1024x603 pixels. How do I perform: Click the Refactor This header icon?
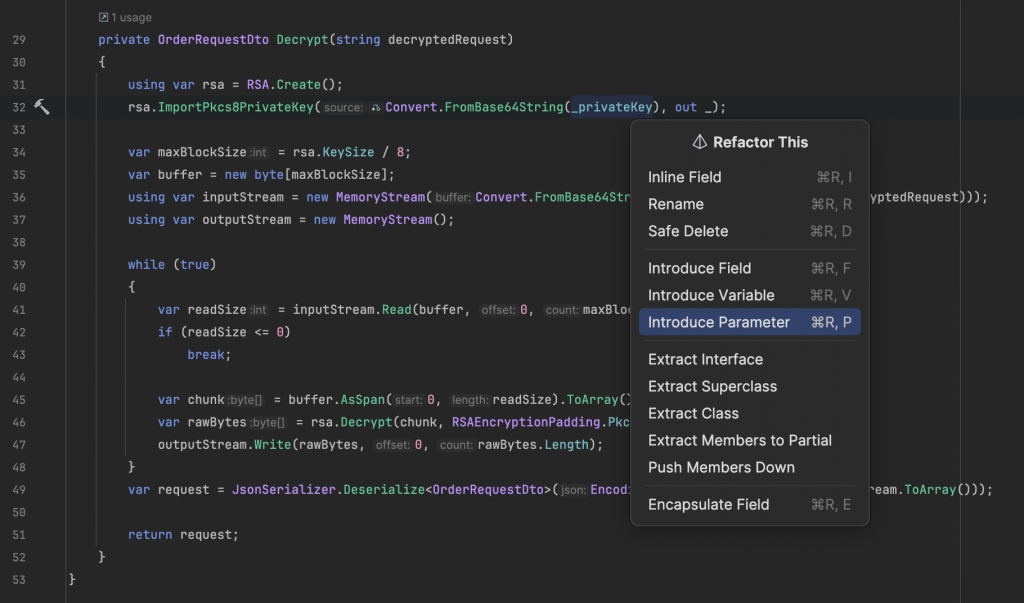[700, 142]
